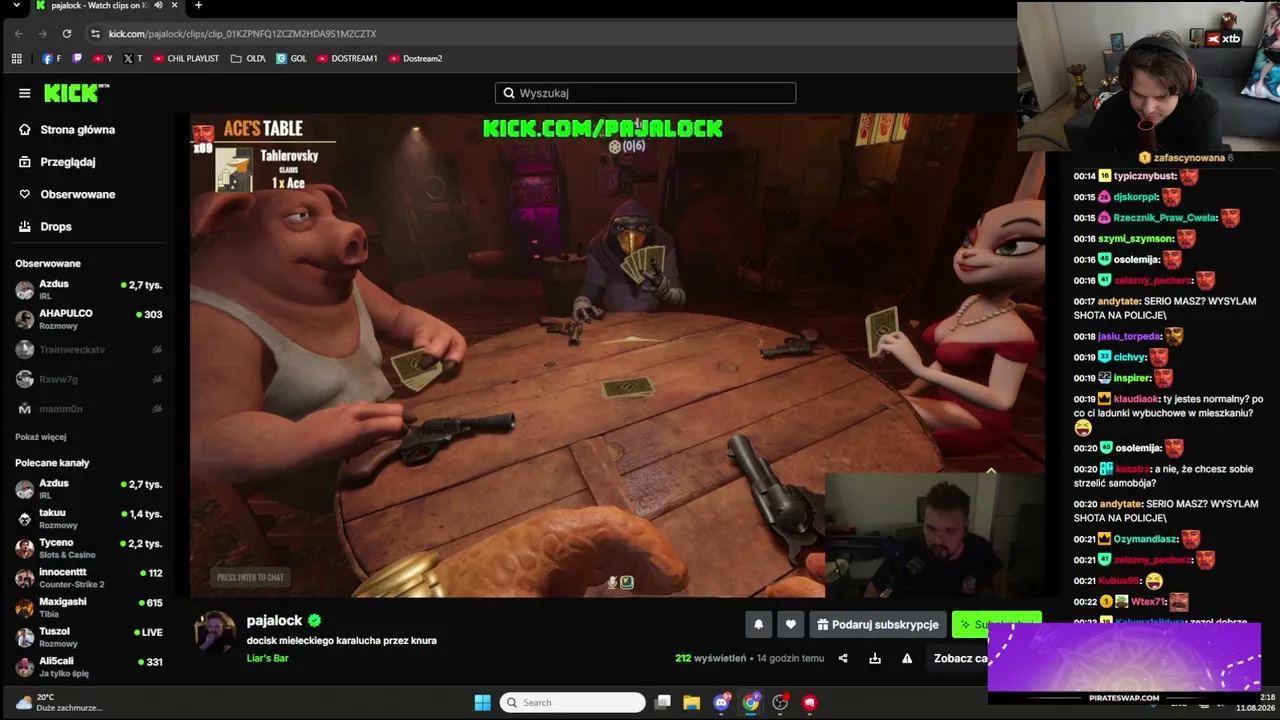Screen dimensions: 1280x720
Task: Open recommended channel takuu
Action: click(88, 518)
